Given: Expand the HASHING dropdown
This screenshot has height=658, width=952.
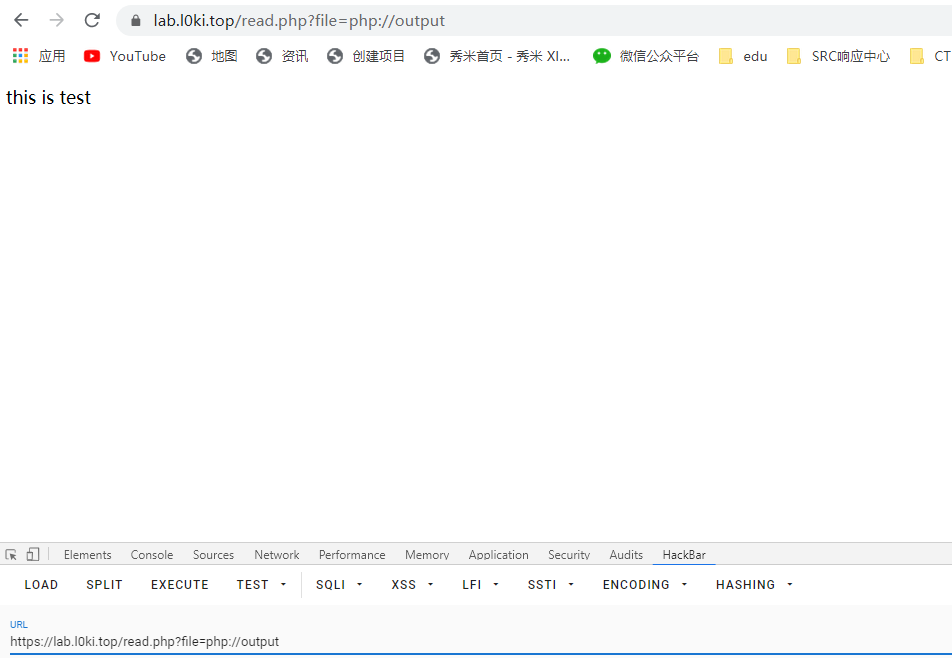Looking at the screenshot, I should pyautogui.click(x=754, y=585).
